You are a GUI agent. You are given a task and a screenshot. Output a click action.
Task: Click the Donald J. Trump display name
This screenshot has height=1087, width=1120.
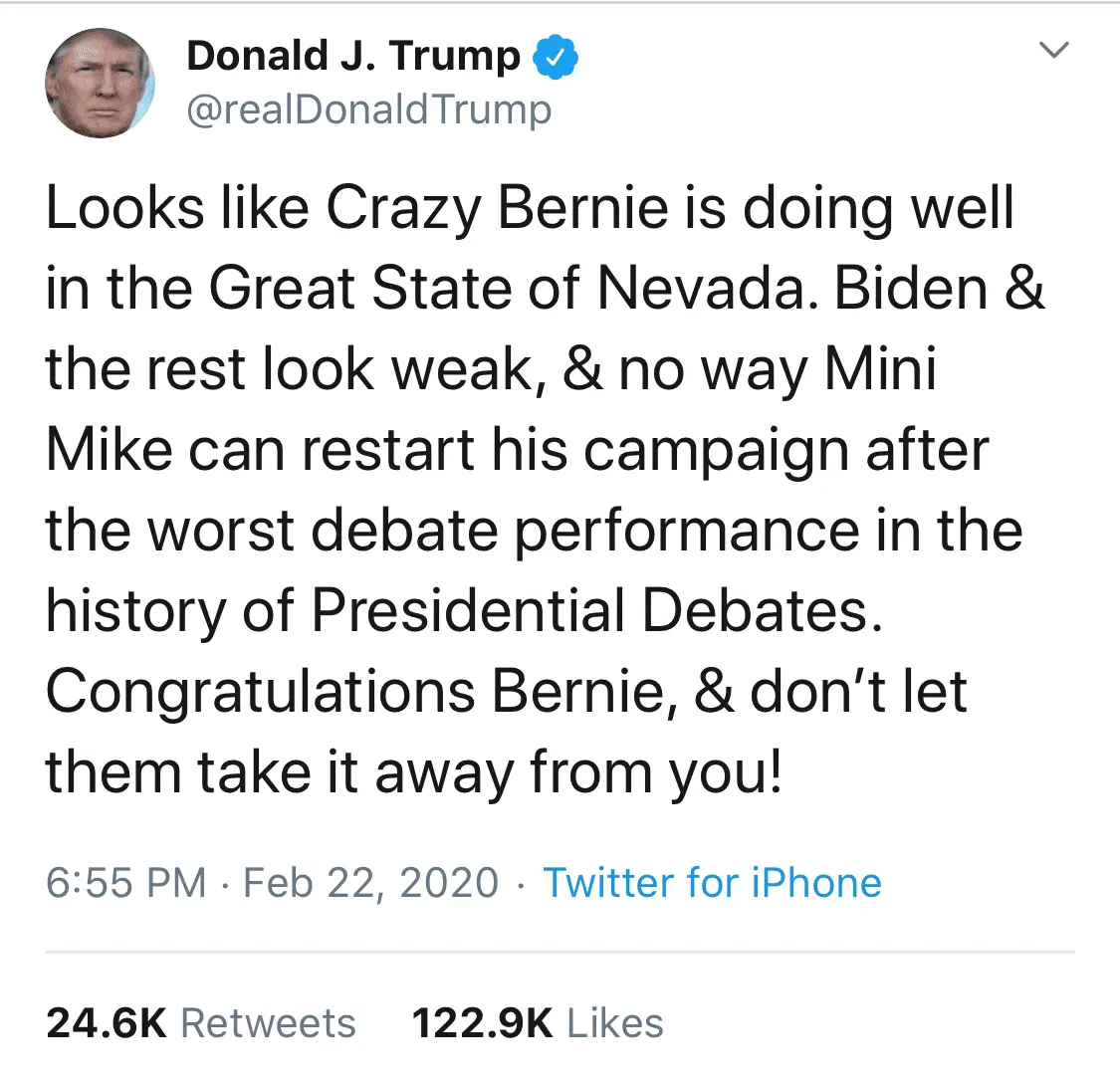353,57
